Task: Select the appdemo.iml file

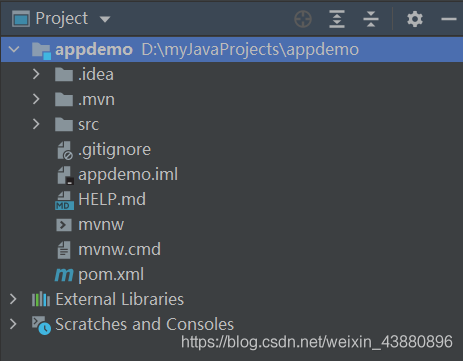Action: coord(128,175)
